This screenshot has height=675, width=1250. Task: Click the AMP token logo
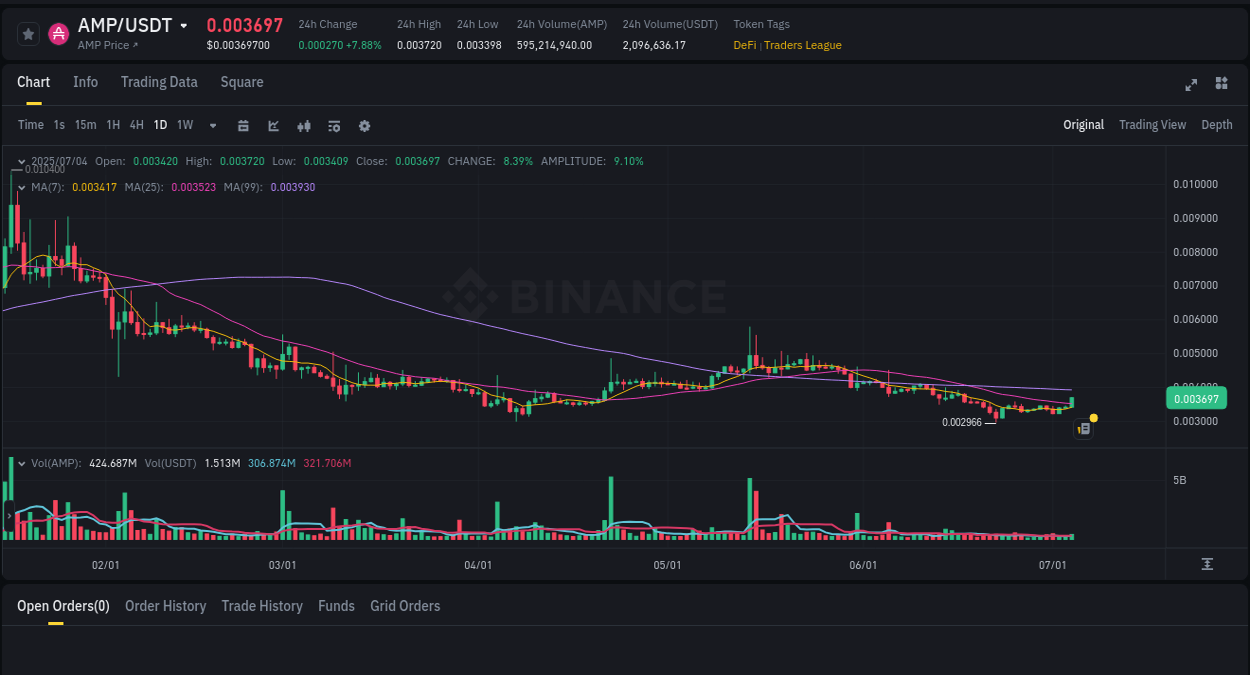59,33
